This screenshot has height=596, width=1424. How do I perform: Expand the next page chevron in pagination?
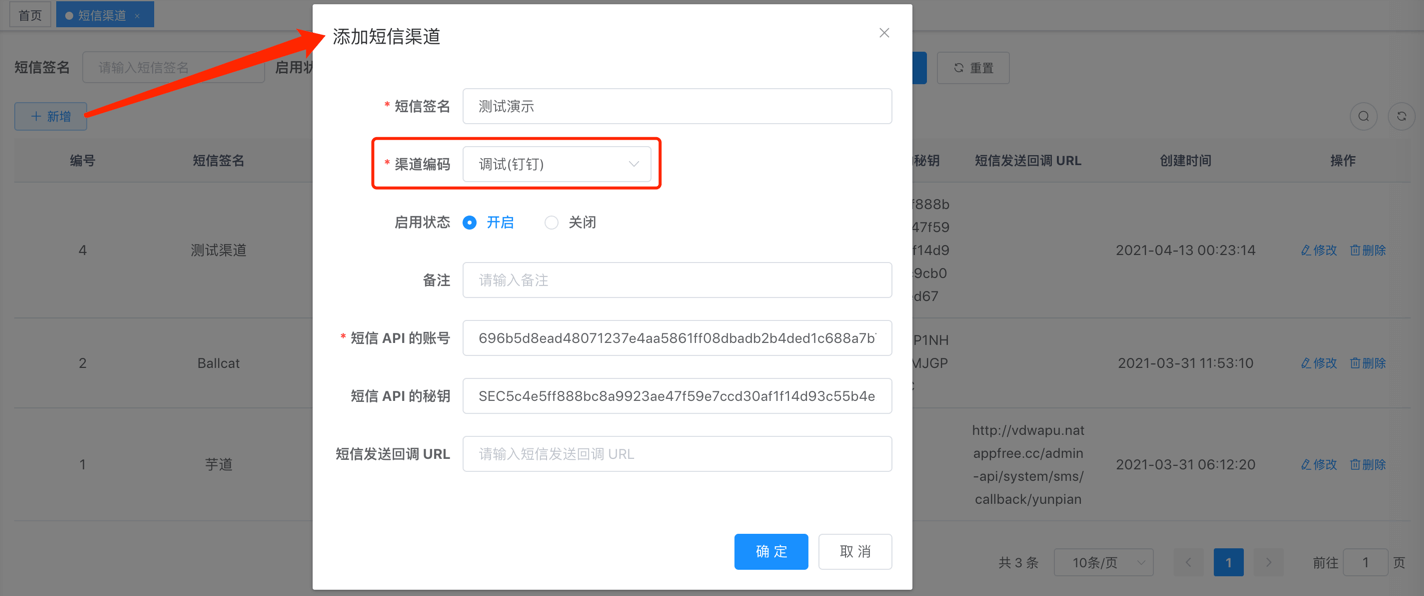[1268, 562]
